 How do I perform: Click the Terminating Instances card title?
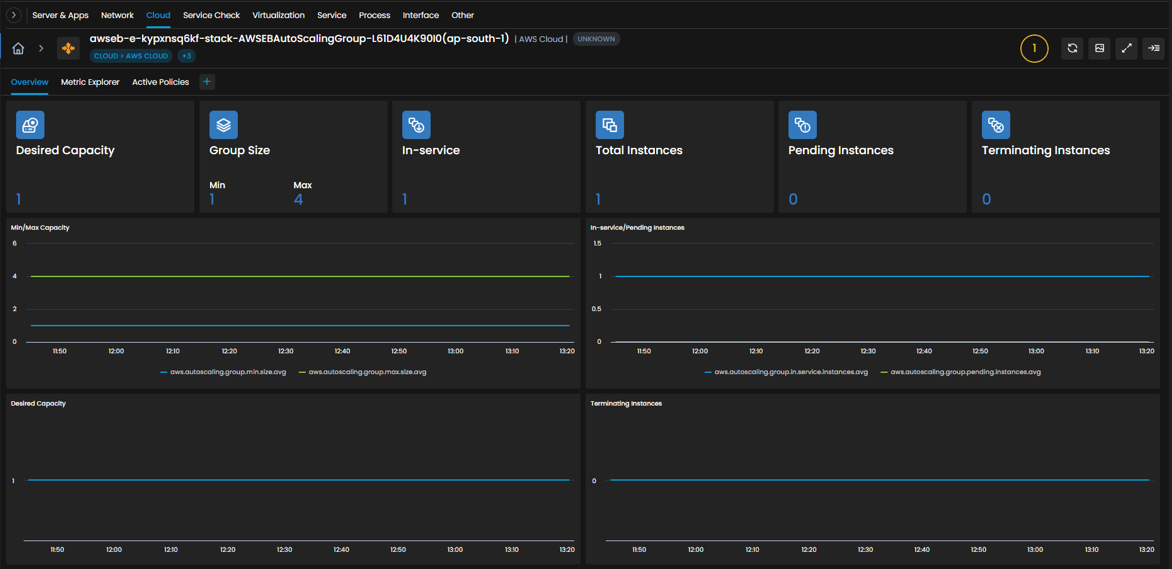coord(1046,150)
